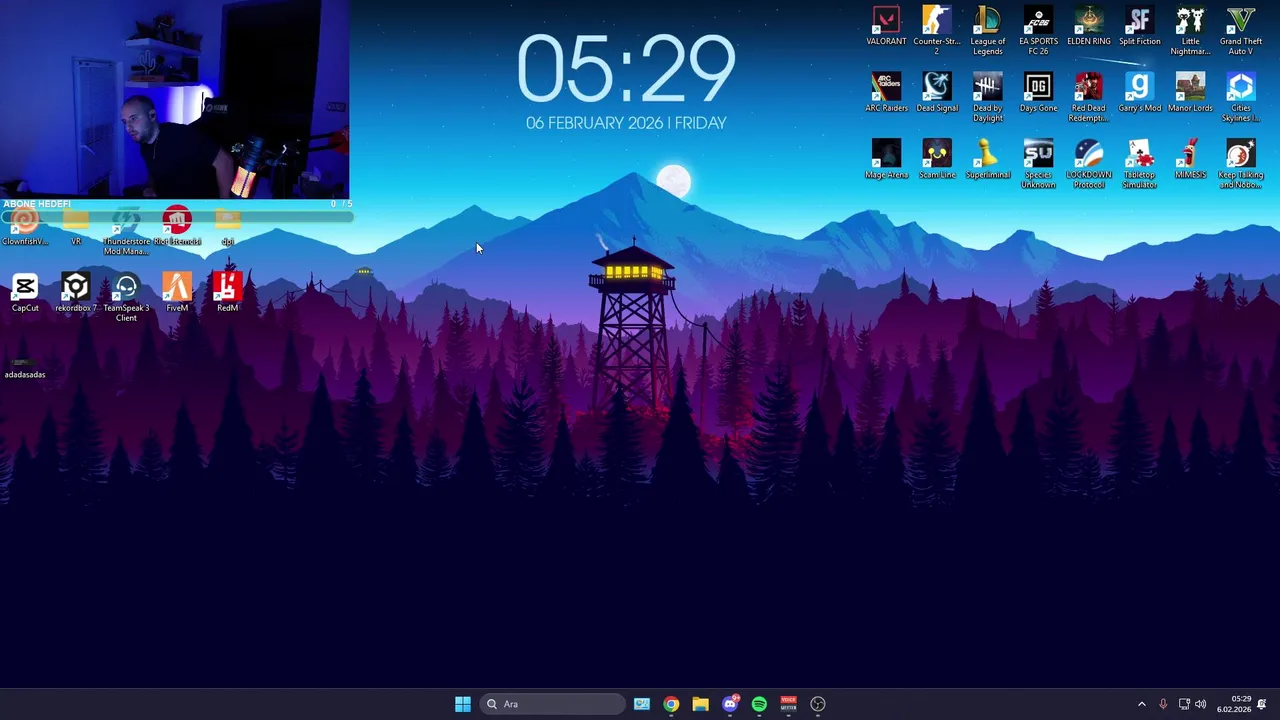This screenshot has height=720, width=1280.
Task: Open the pinned photo app beside search
Action: click(642, 704)
